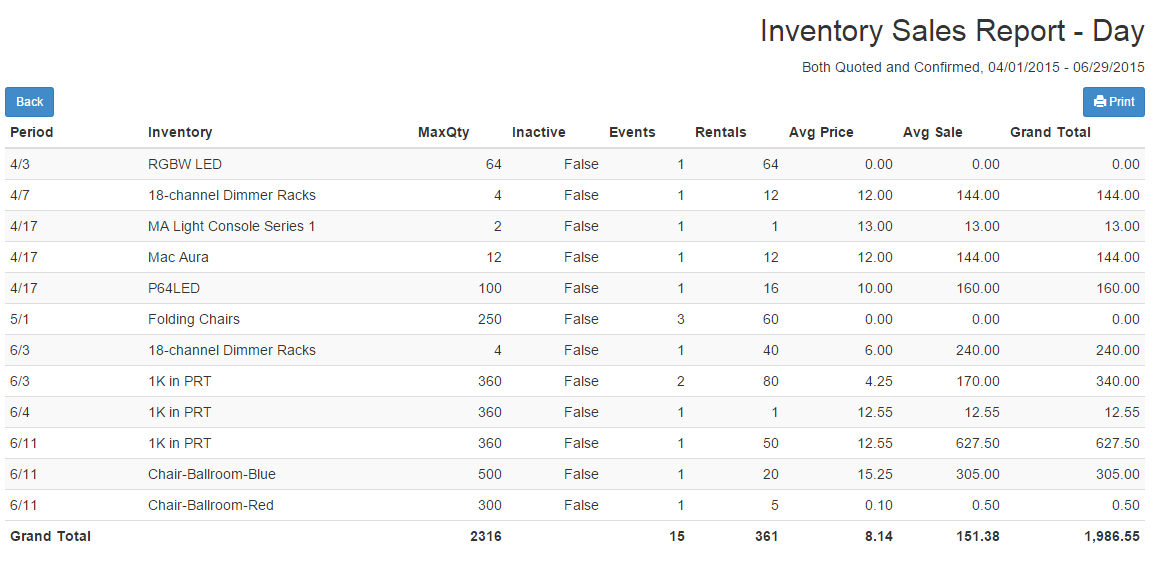Click the 1,986.55 grand total value
Image resolution: width=1153 pixels, height=564 pixels.
point(1112,537)
